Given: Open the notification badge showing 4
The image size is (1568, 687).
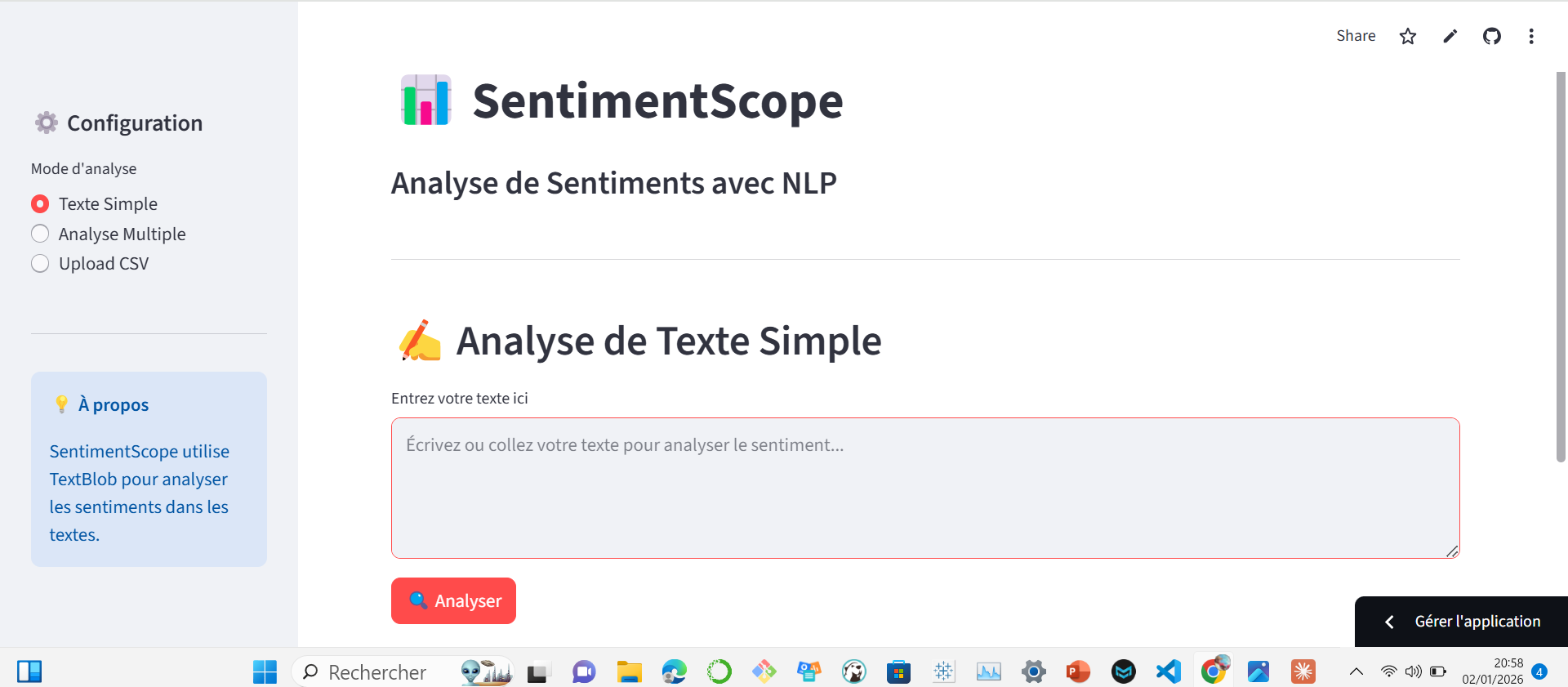Looking at the screenshot, I should click(1539, 671).
